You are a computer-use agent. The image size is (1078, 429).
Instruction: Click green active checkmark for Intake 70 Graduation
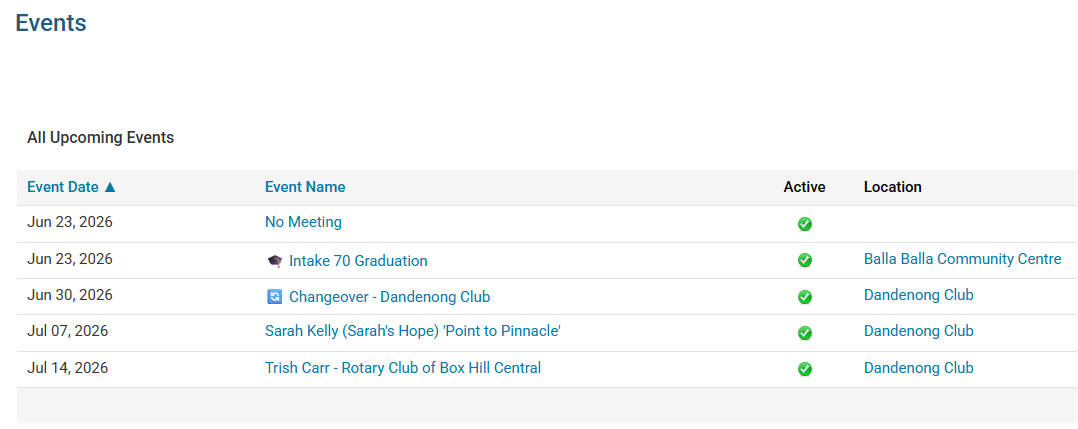(804, 261)
